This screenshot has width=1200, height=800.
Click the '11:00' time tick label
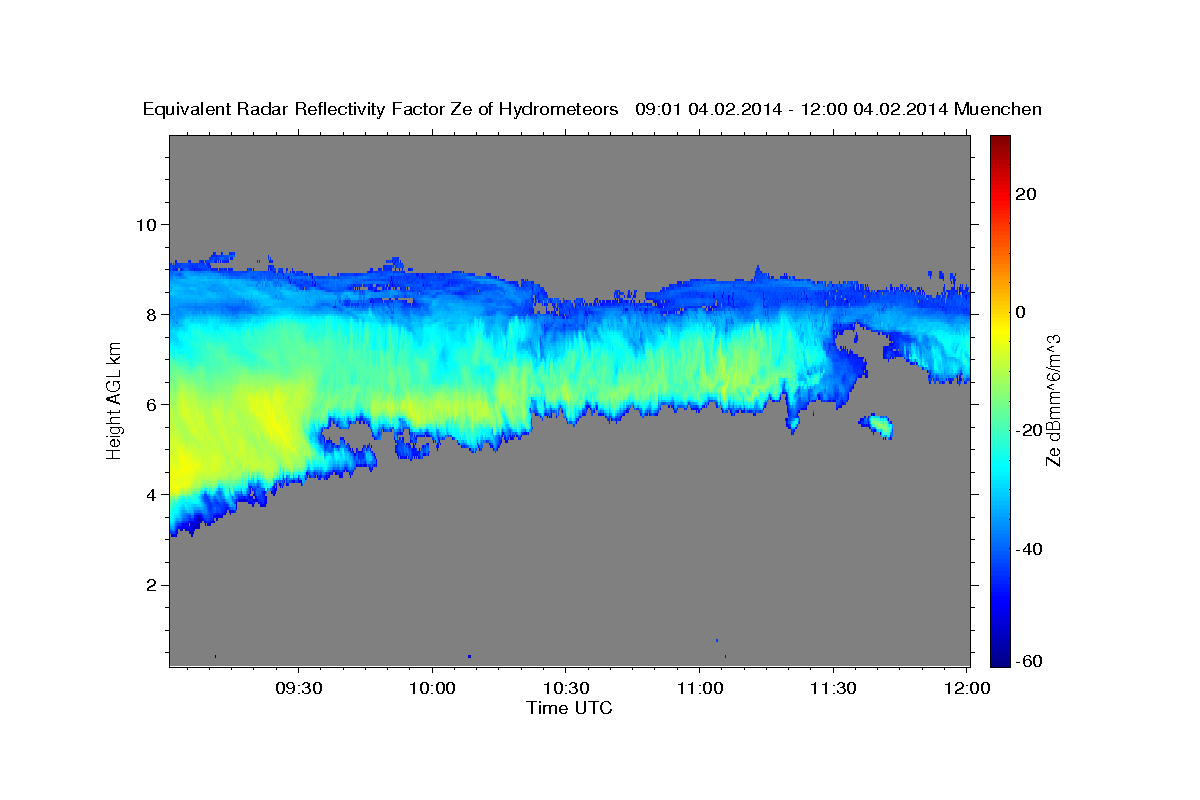(x=700, y=689)
